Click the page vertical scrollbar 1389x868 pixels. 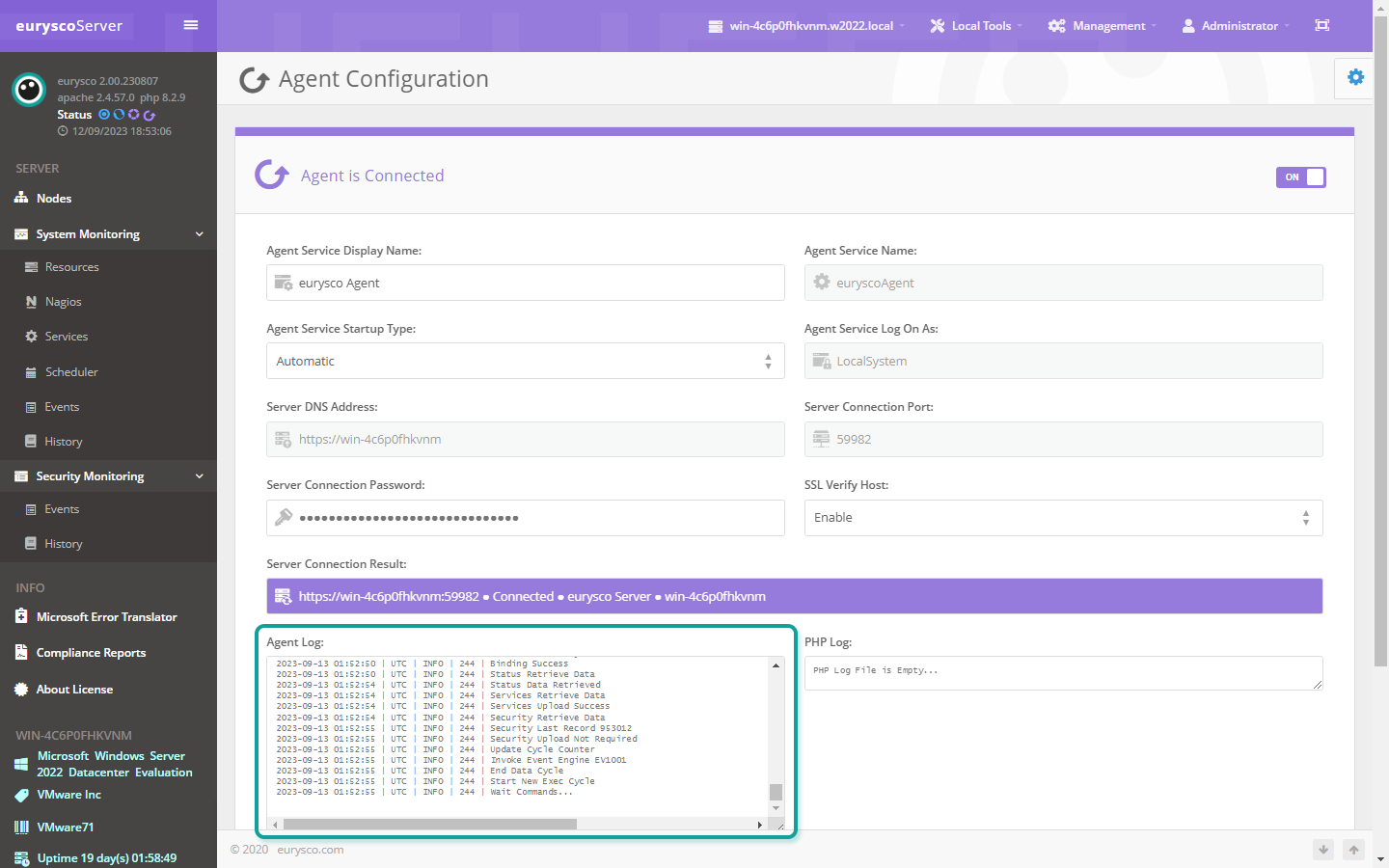click(1380, 342)
